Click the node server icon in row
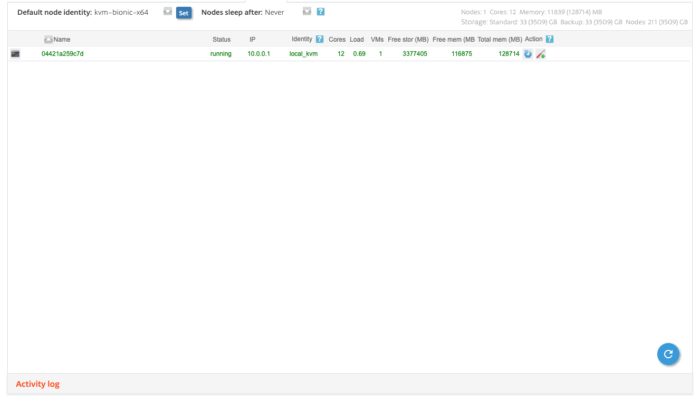 click(x=15, y=54)
